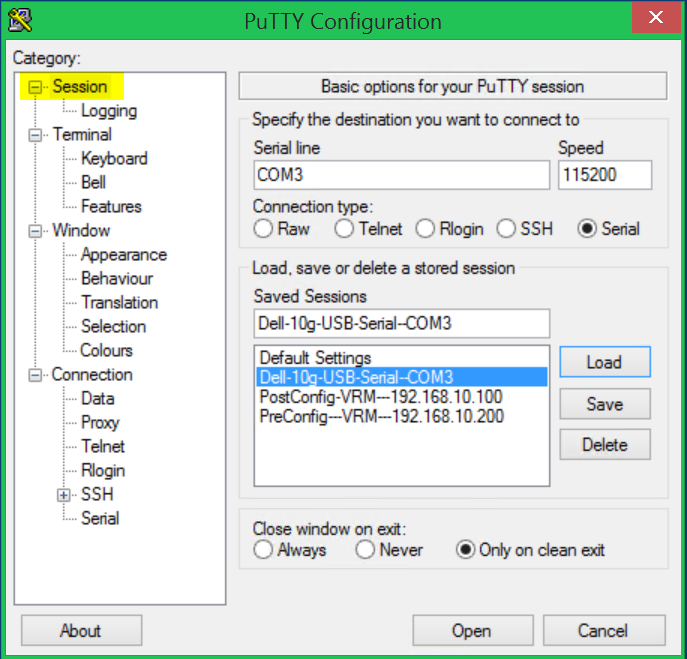This screenshot has height=659, width=687.
Task: Open the Selection category
Action: pyautogui.click(x=113, y=326)
